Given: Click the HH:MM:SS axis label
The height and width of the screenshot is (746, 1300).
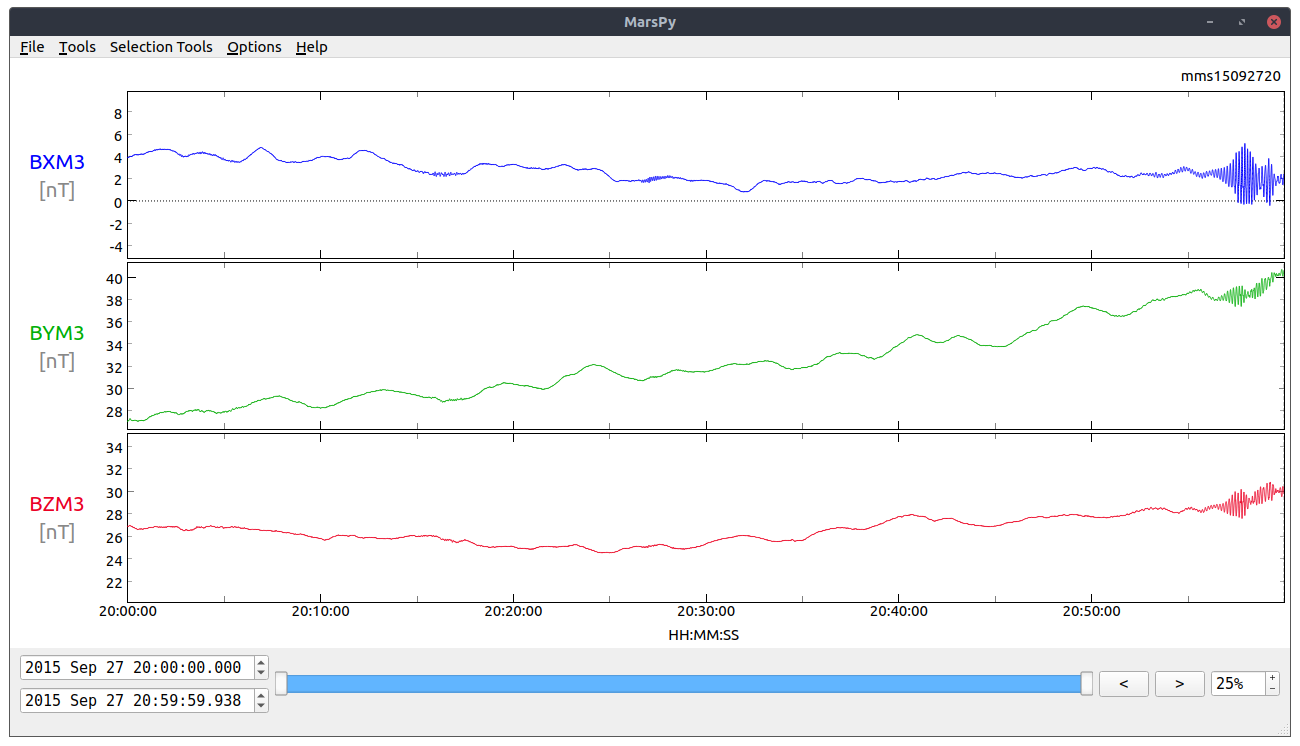Looking at the screenshot, I should pyautogui.click(x=704, y=635).
